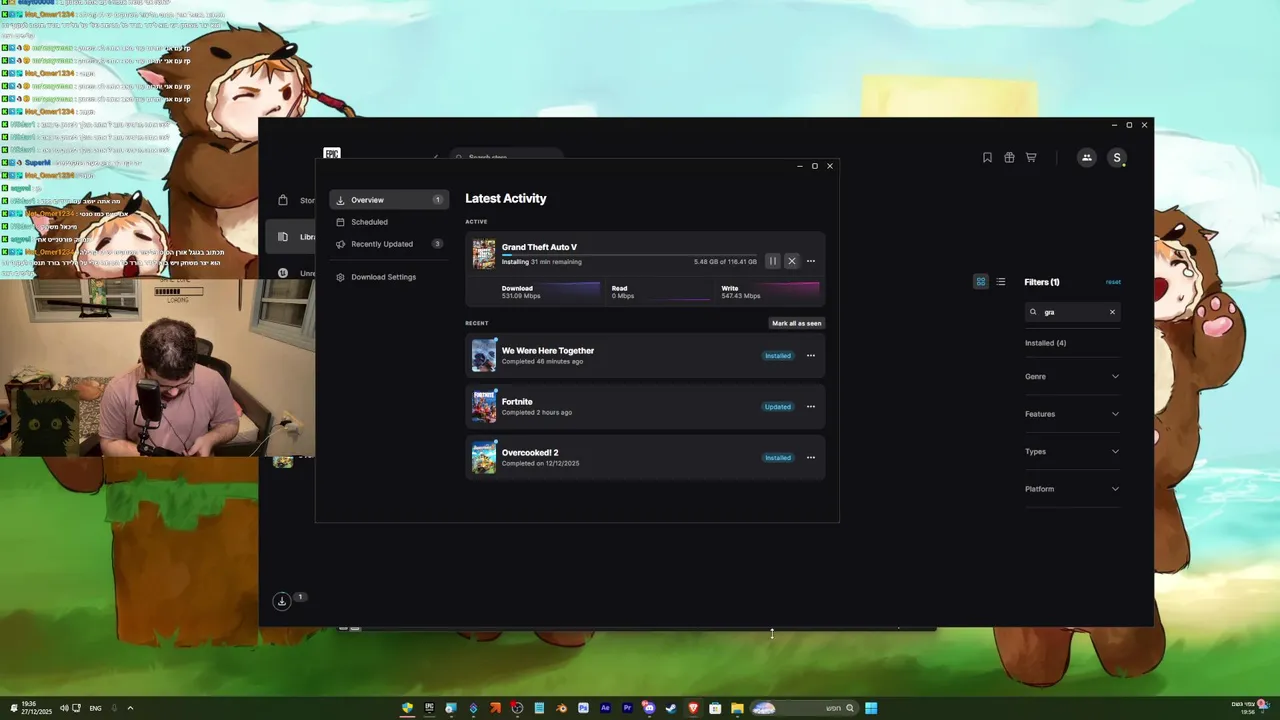The image size is (1280, 720).
Task: Open Photoshop from the taskbar
Action: (583, 708)
